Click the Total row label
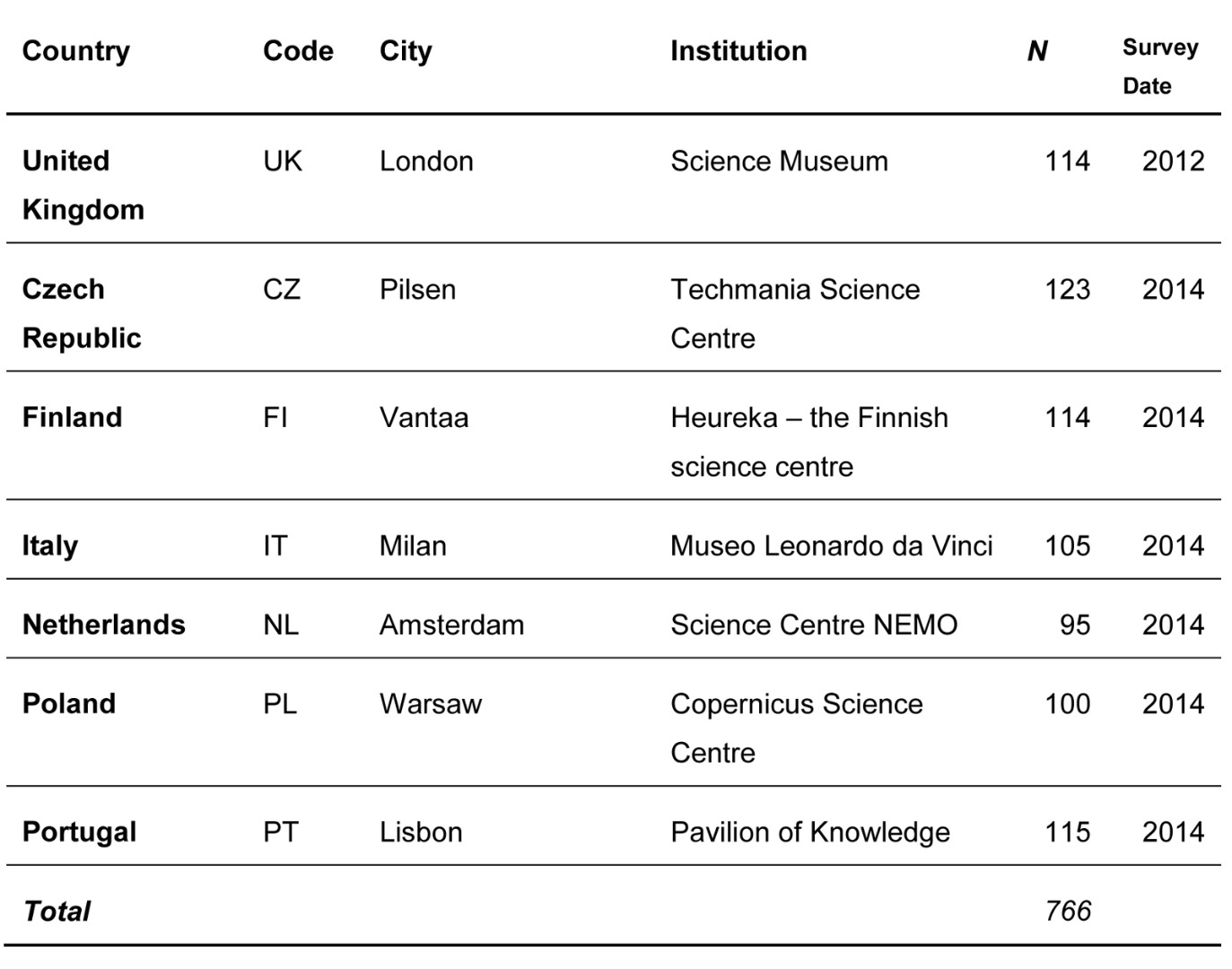This screenshot has width=1232, height=969. pyautogui.click(x=57, y=912)
